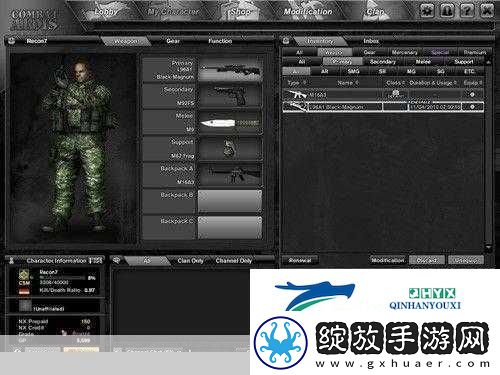Toggle the equip marker on the M16A3 row
This screenshot has width=500, height=375.
(x=472, y=95)
